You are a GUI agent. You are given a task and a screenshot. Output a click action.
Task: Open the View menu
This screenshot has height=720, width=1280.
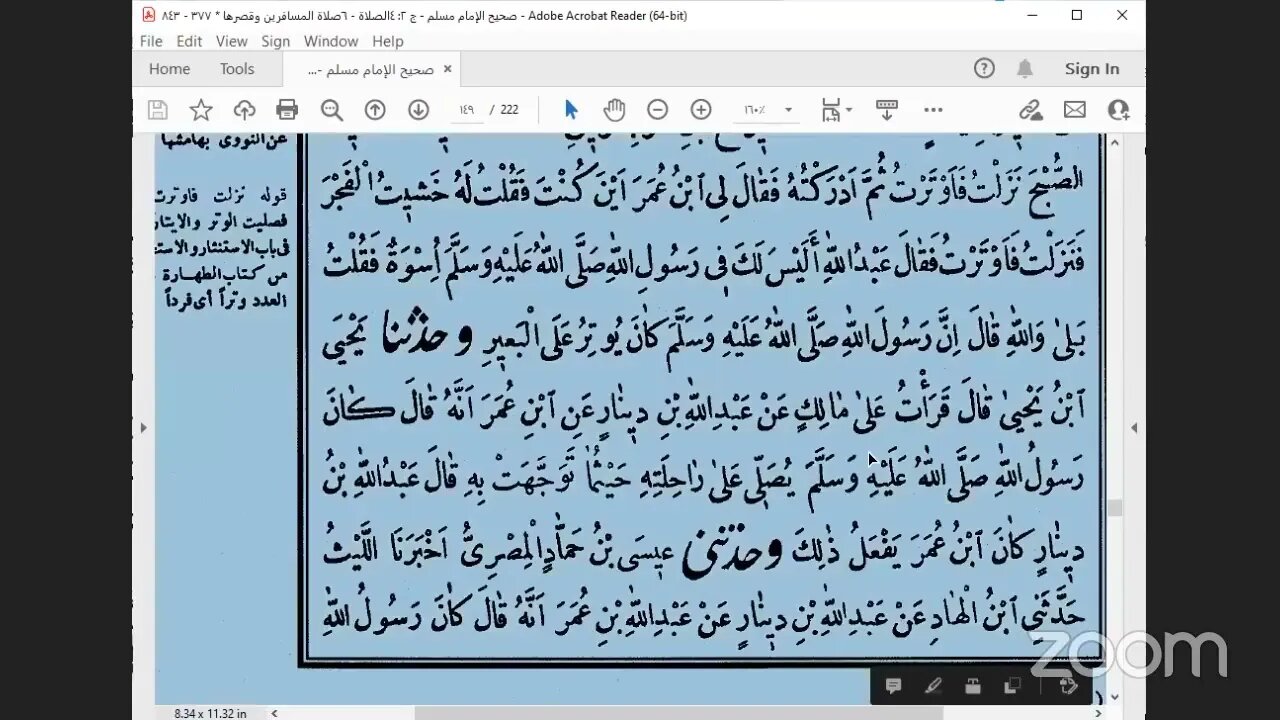coord(231,41)
